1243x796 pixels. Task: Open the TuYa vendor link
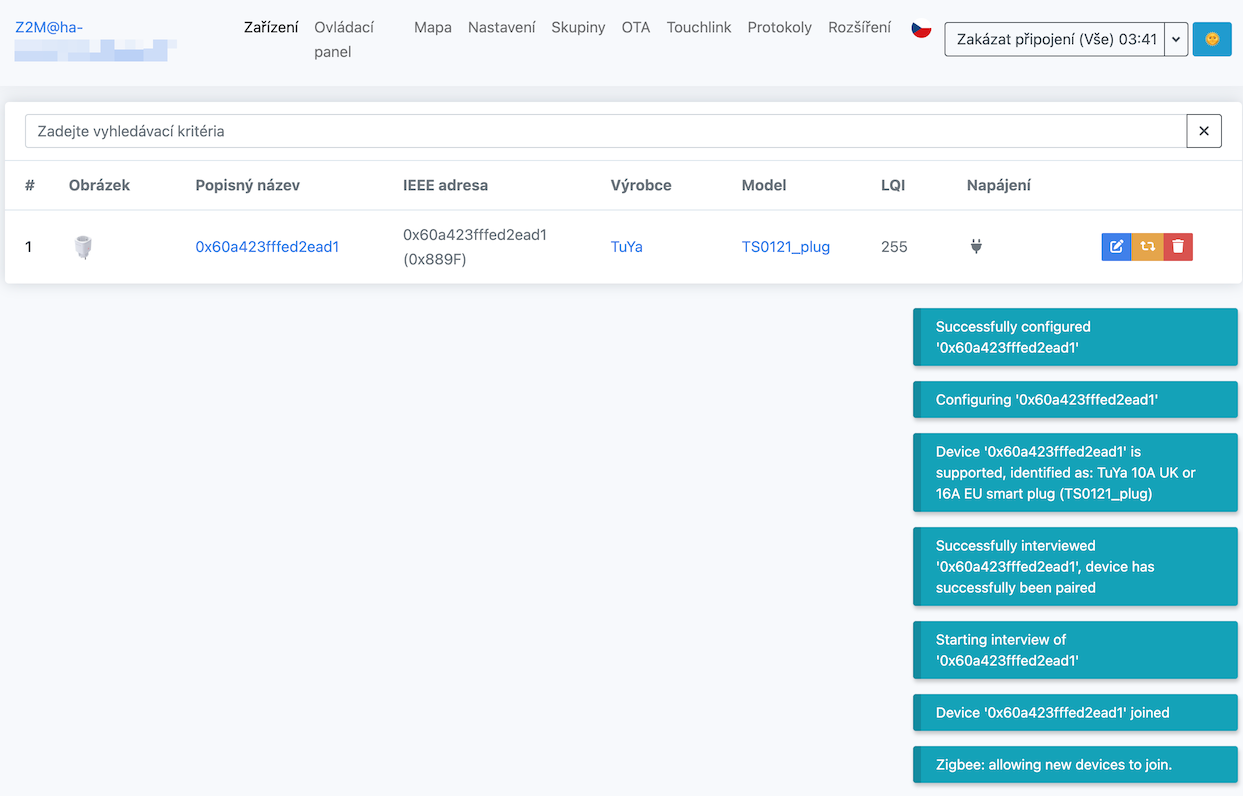click(626, 246)
